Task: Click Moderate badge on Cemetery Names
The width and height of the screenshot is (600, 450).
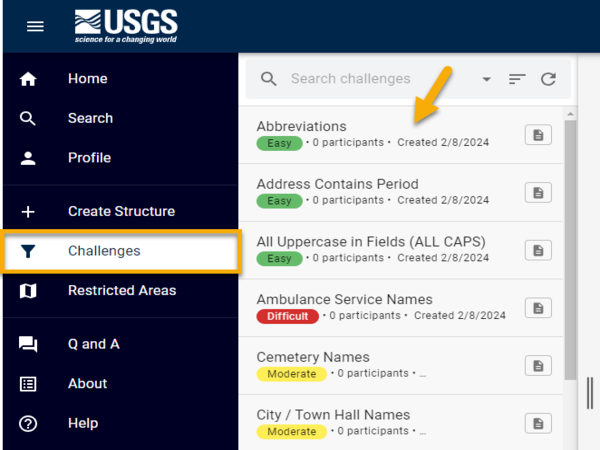Action: (292, 374)
